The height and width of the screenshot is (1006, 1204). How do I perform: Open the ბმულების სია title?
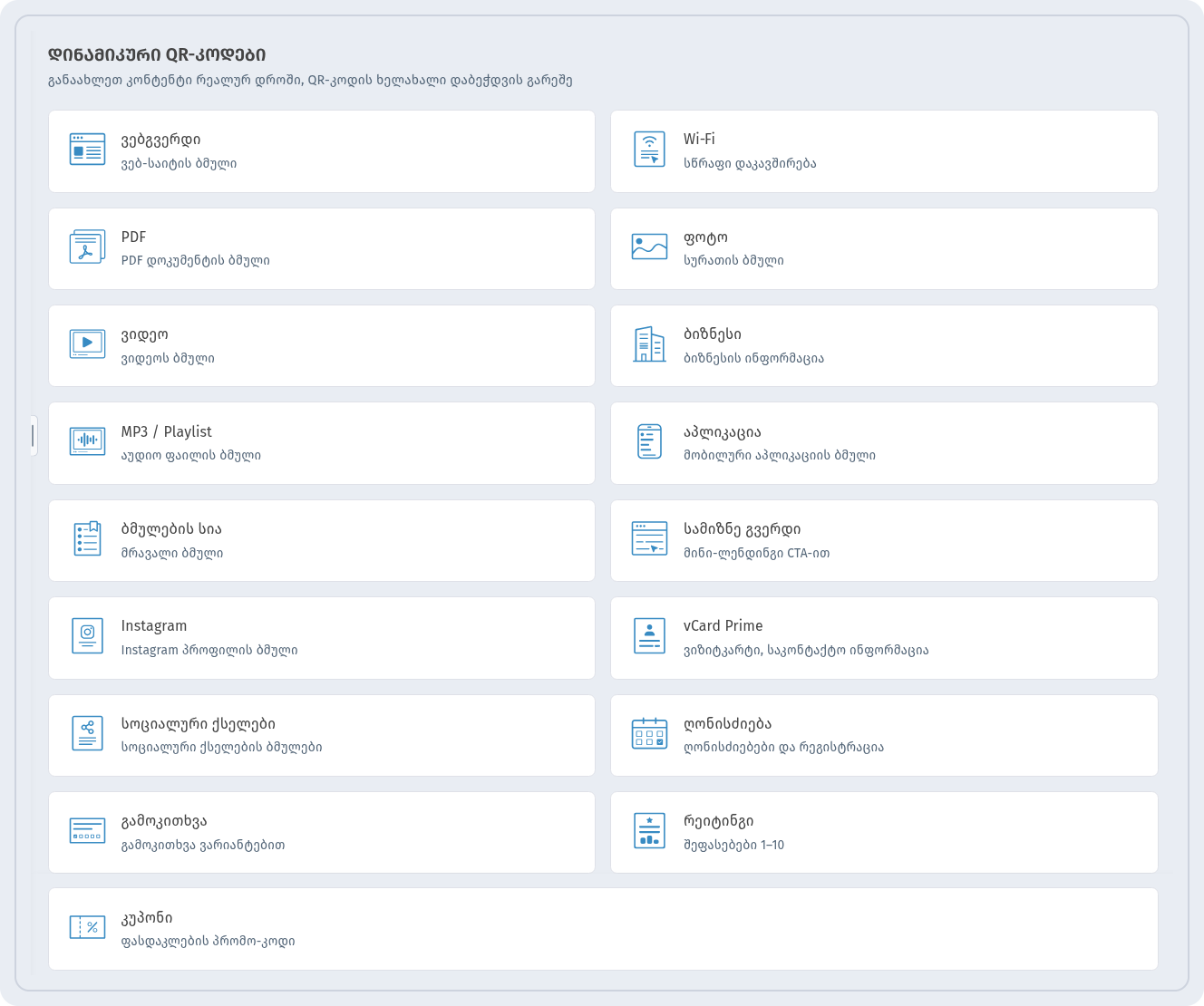point(171,529)
